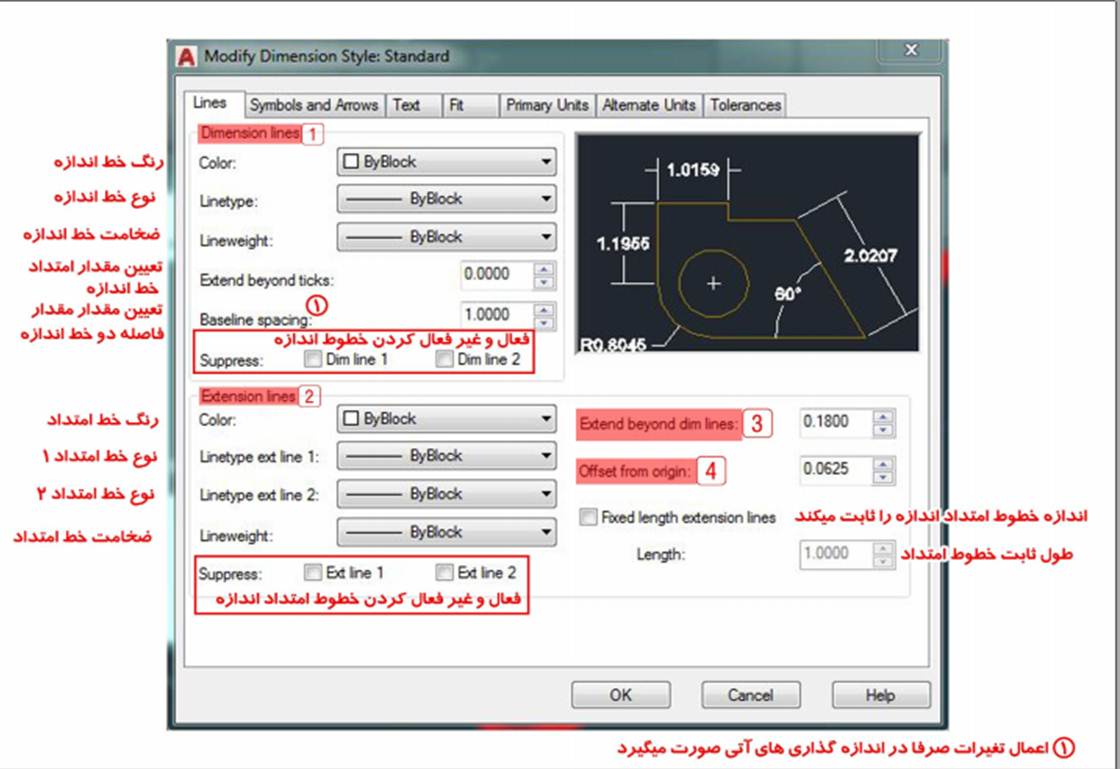Viewport: 1120px width, 769px height.
Task: Decrease the Extend beyond ticks value
Action: (x=544, y=282)
